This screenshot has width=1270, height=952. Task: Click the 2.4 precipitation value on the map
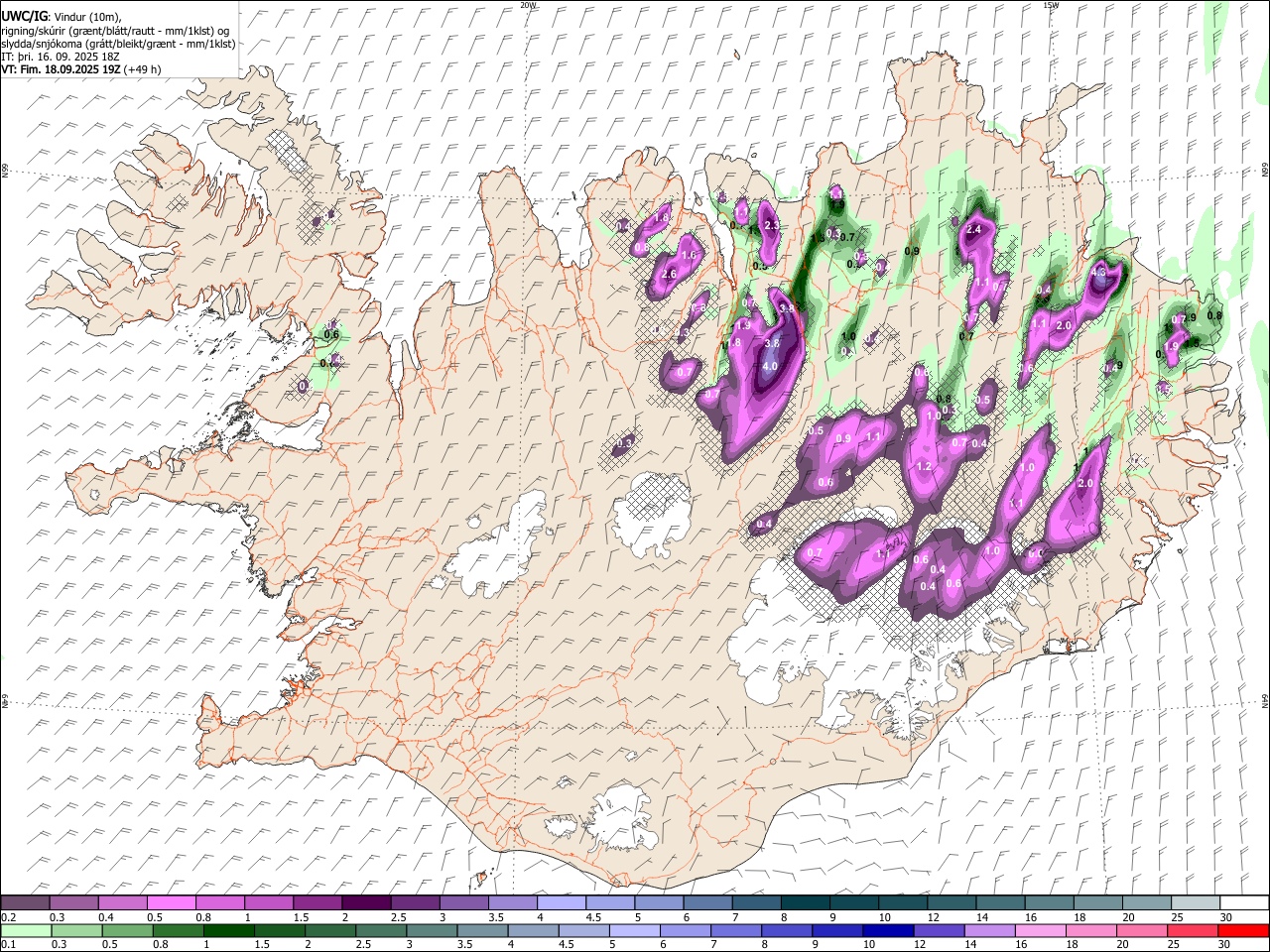coord(974,229)
